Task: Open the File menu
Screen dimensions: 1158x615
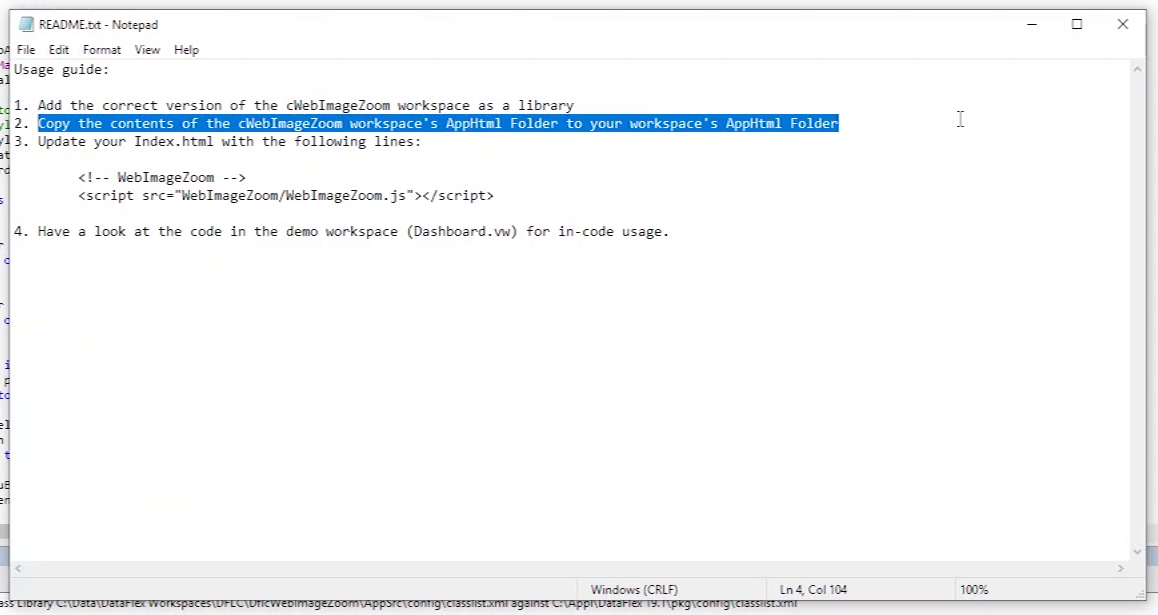Action: [26, 50]
